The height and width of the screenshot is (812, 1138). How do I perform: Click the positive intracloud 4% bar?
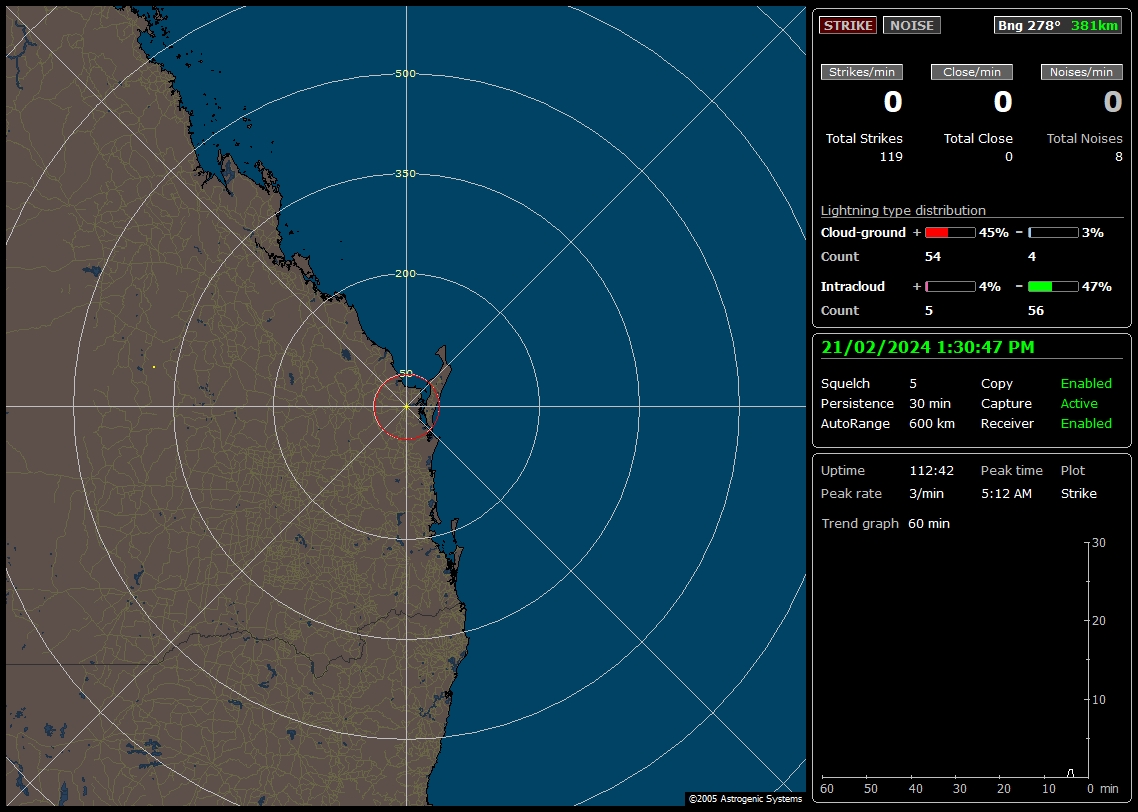tap(950, 287)
